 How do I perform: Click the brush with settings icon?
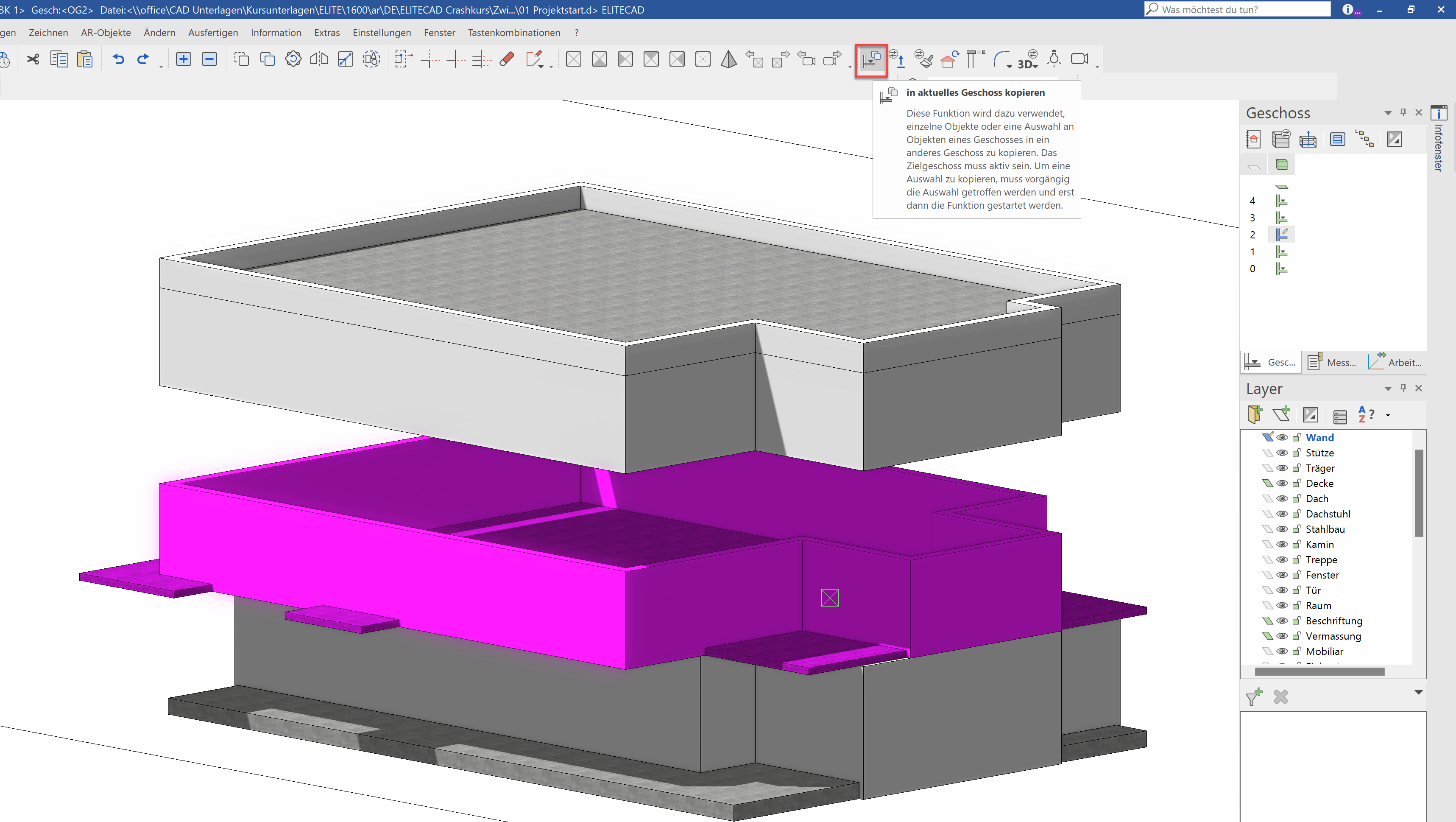click(x=923, y=59)
